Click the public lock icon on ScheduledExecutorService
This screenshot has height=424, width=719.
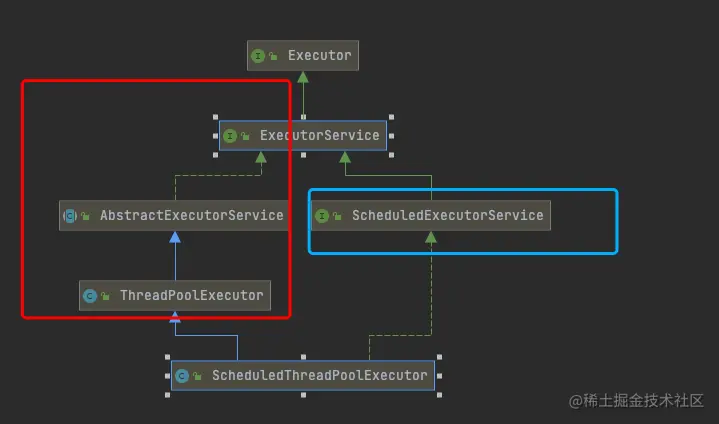[337, 216]
